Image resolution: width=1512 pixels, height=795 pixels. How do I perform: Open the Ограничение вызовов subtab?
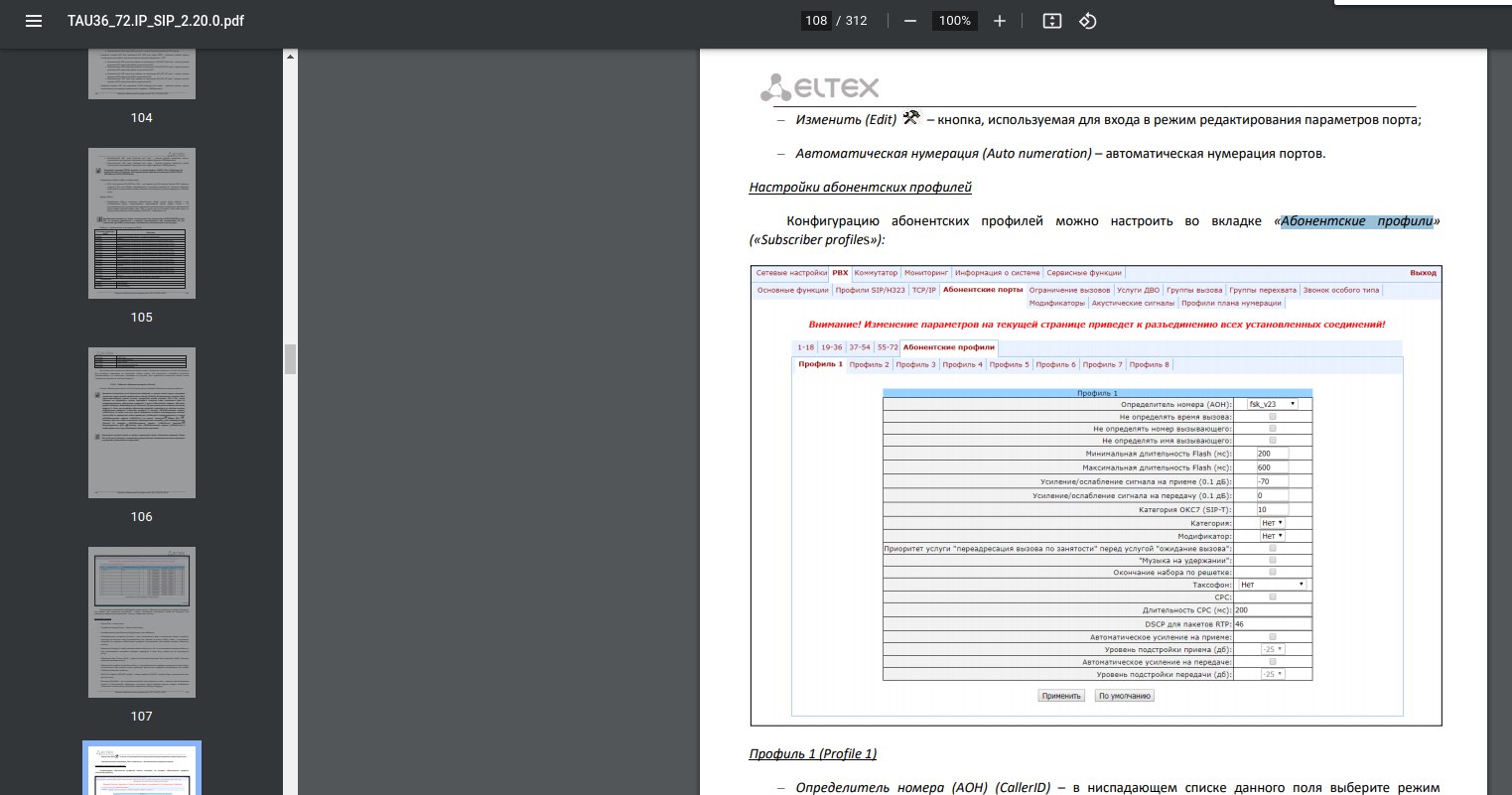(1070, 291)
